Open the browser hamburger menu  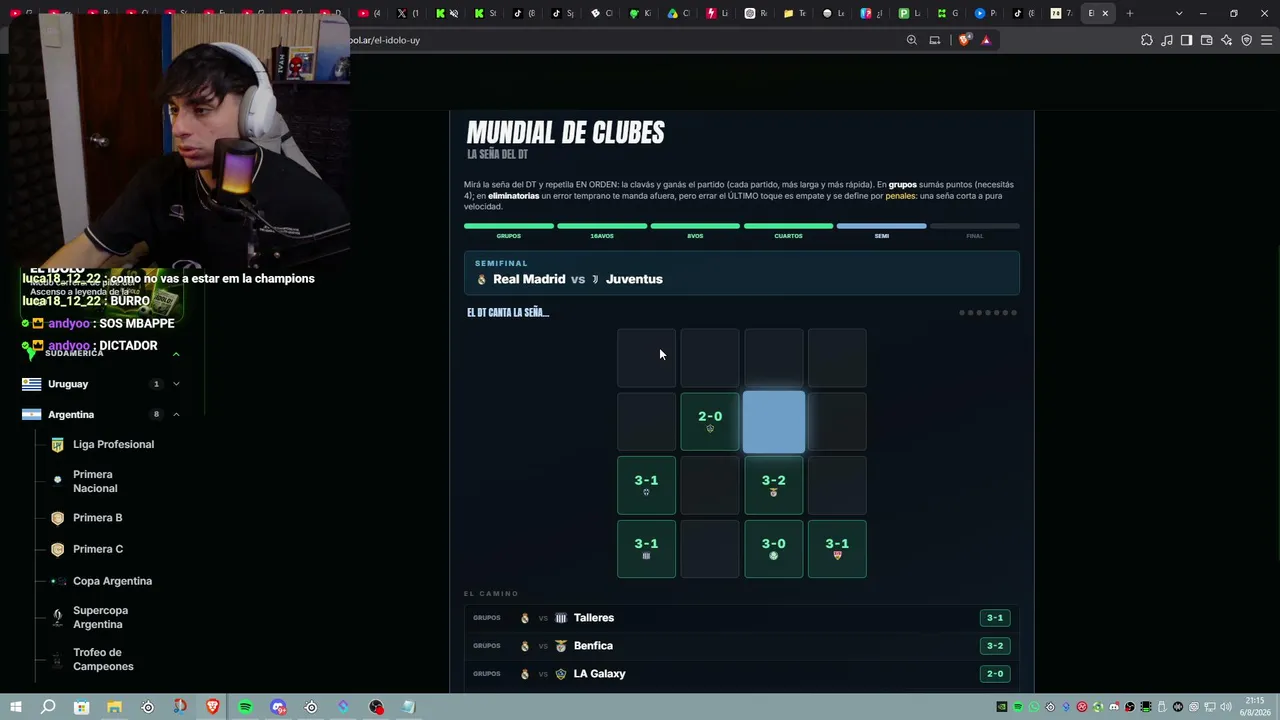[1267, 40]
